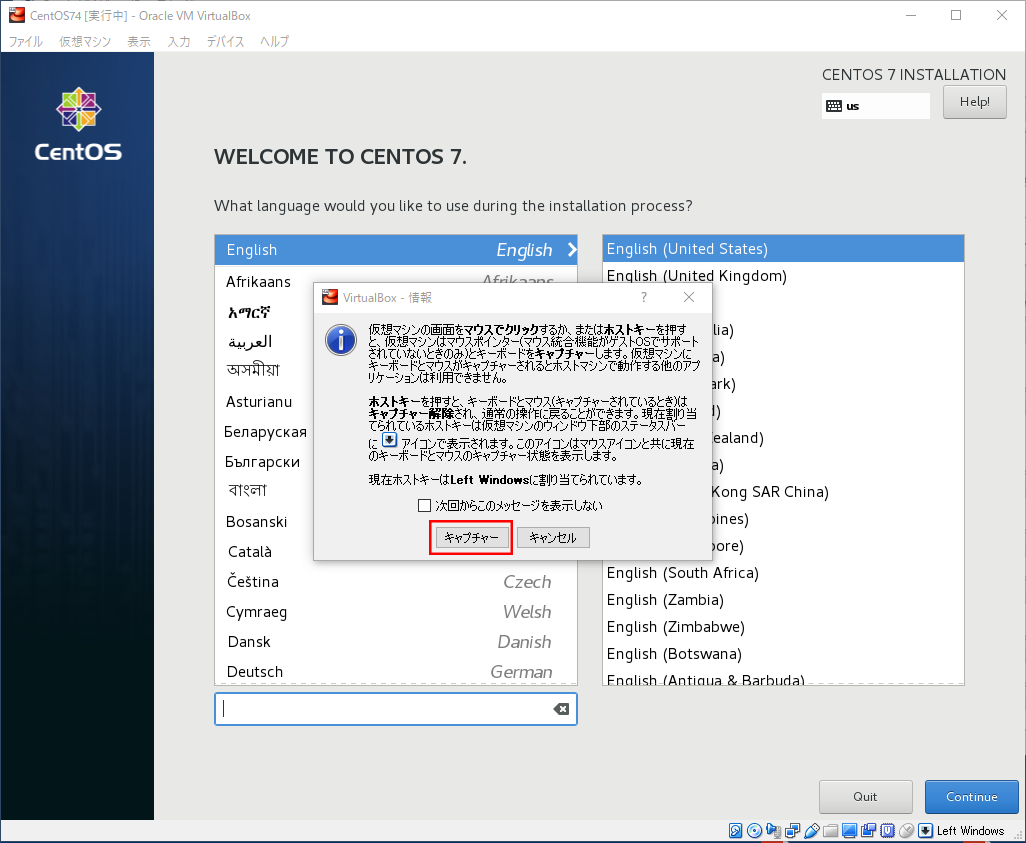Click the Quit button
This screenshot has height=843, width=1026.
coord(865,797)
